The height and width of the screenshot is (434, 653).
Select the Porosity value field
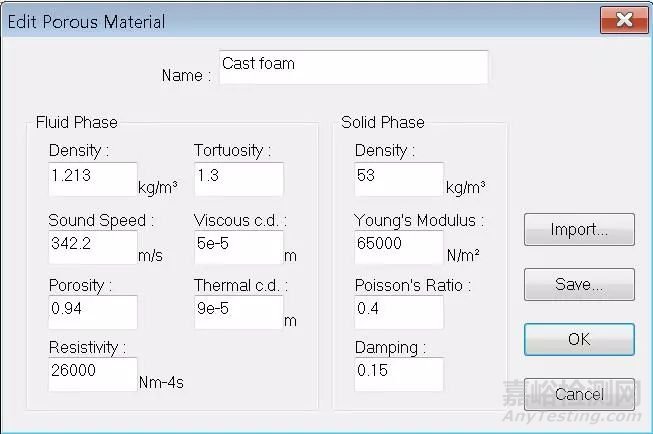(92, 312)
